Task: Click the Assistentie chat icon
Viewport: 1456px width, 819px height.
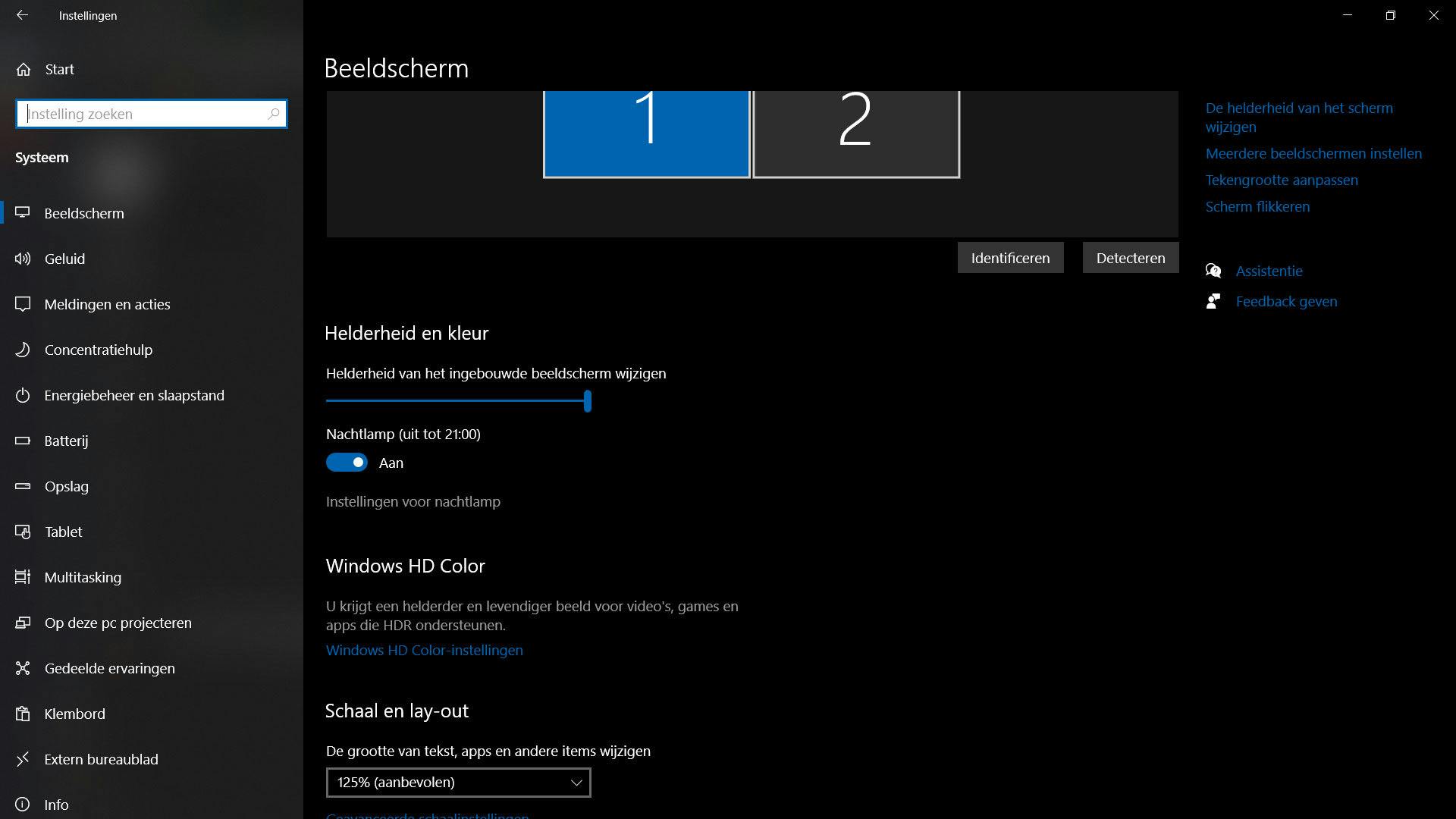Action: click(1213, 271)
